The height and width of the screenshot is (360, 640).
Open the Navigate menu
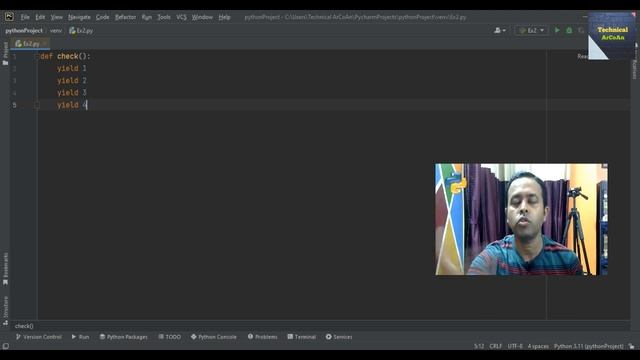pos(79,17)
